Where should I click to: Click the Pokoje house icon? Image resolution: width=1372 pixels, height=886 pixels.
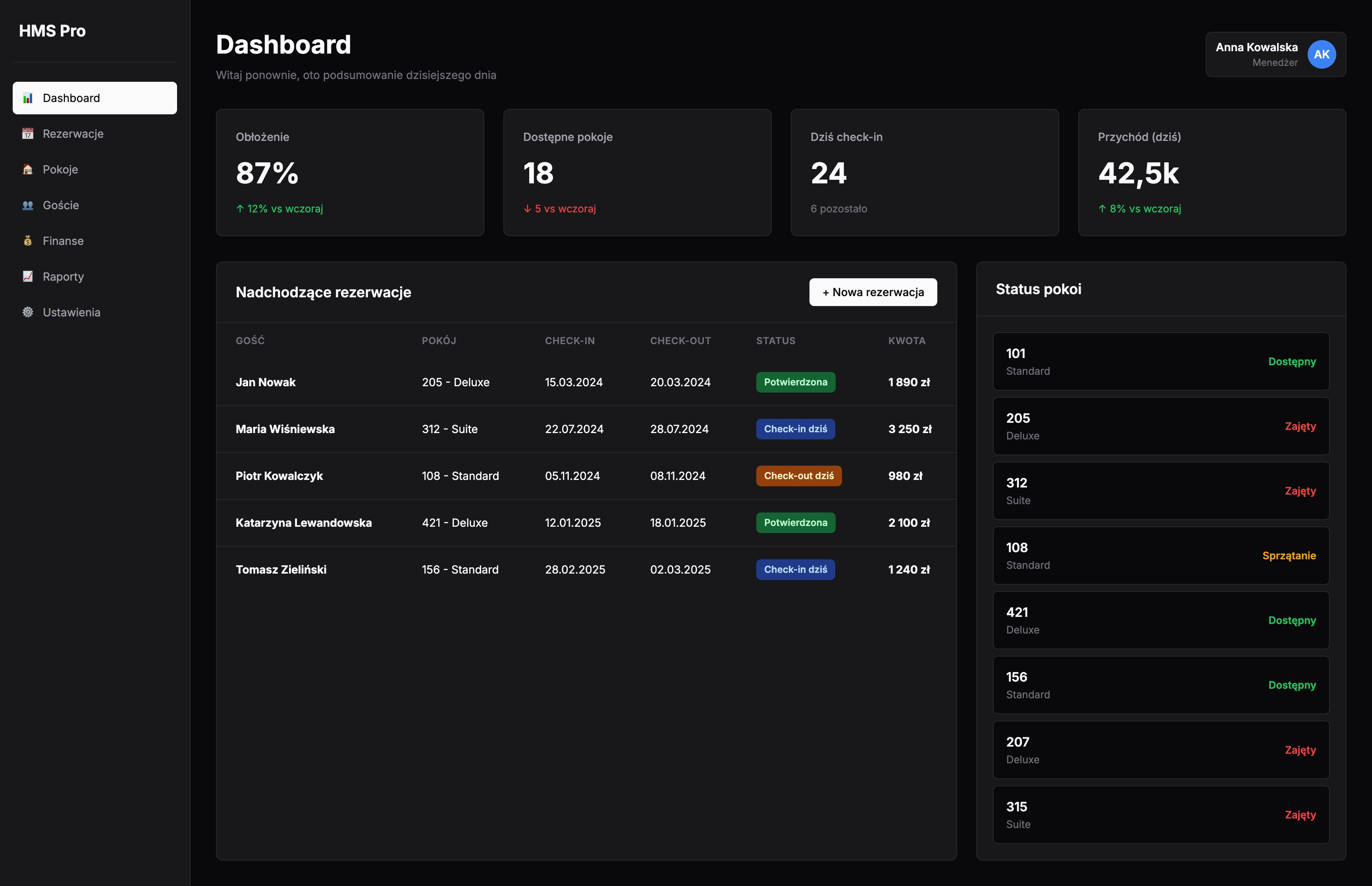click(28, 170)
